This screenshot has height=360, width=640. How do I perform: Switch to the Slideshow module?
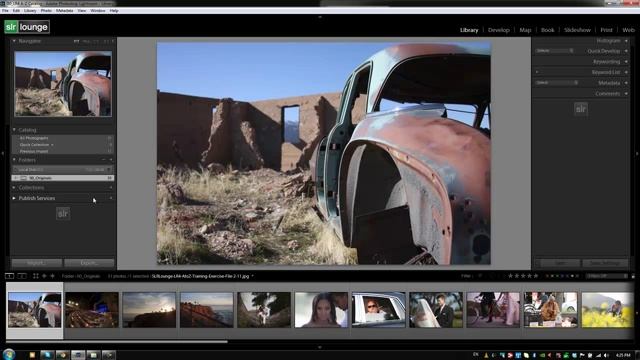coord(577,30)
